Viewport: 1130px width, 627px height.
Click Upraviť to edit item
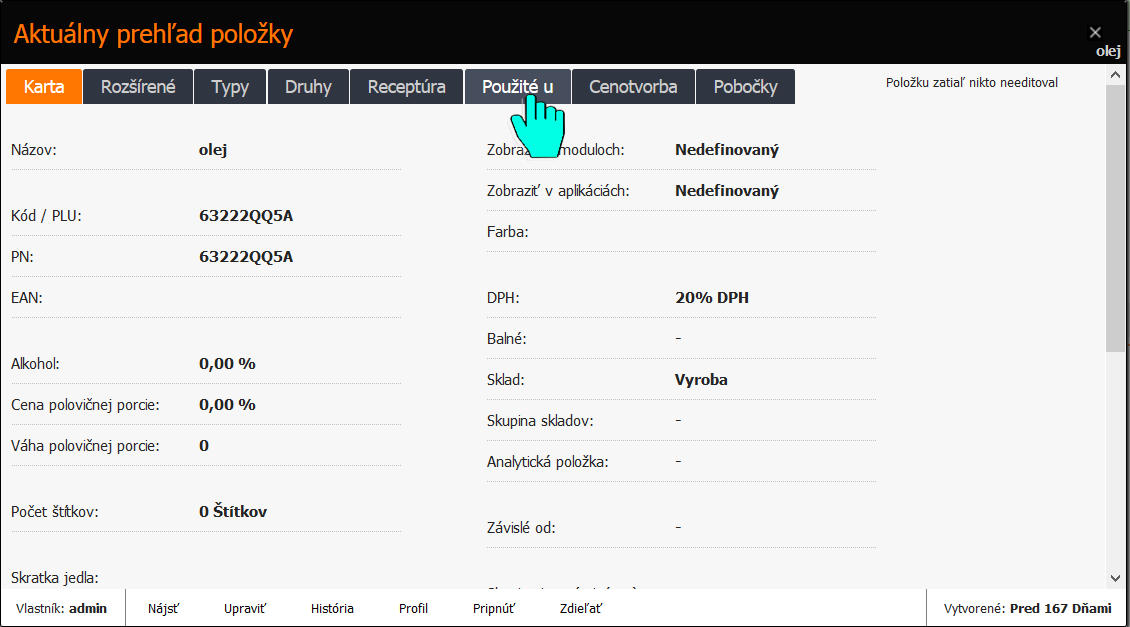coord(244,608)
